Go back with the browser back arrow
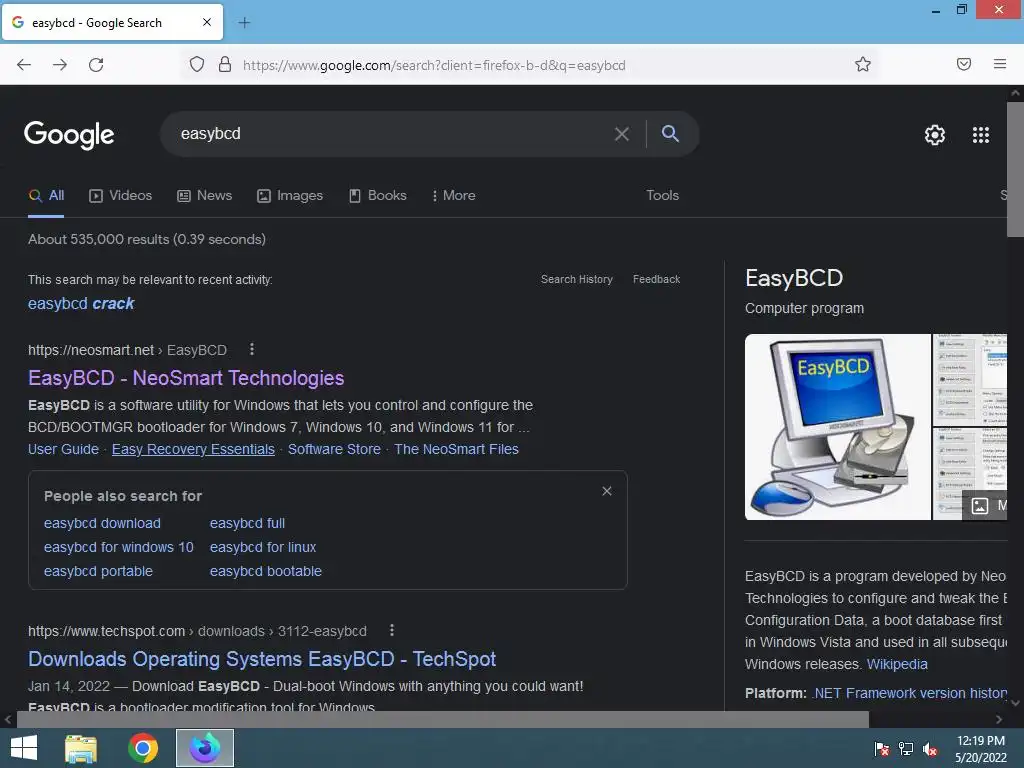This screenshot has height=768, width=1024. [x=24, y=65]
